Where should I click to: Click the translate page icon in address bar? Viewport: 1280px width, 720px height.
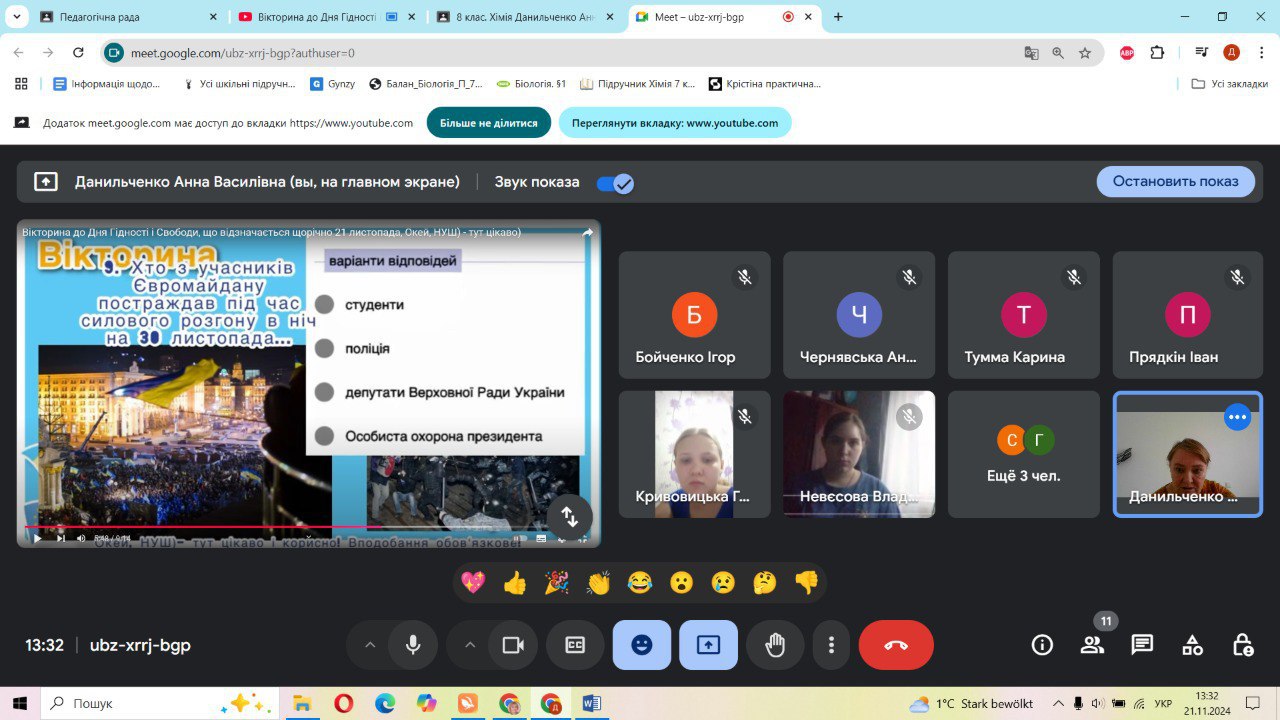(x=1031, y=53)
